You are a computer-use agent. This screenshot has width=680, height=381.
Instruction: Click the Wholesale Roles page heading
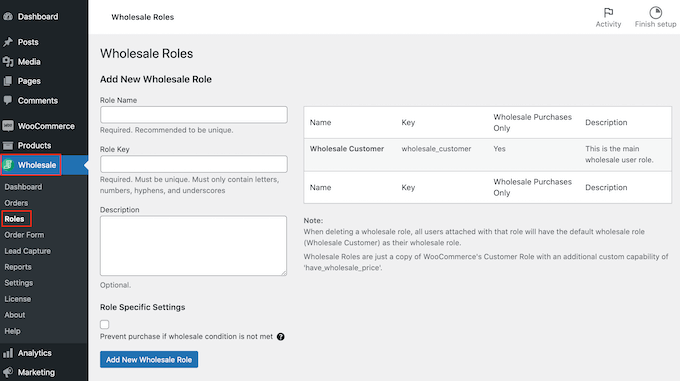(147, 53)
